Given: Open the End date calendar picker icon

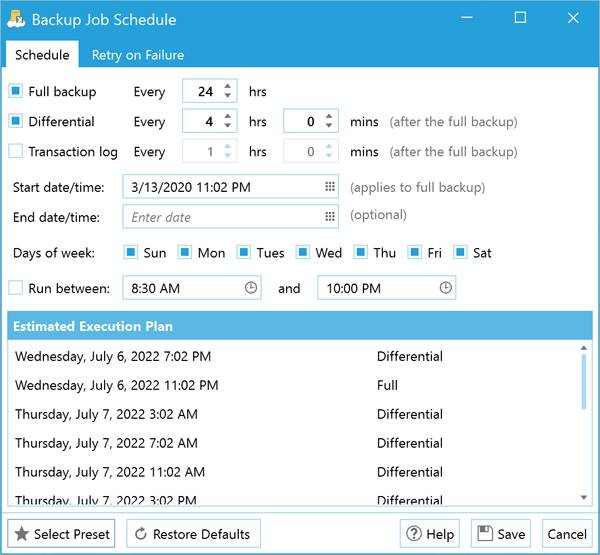Looking at the screenshot, I should (330, 217).
